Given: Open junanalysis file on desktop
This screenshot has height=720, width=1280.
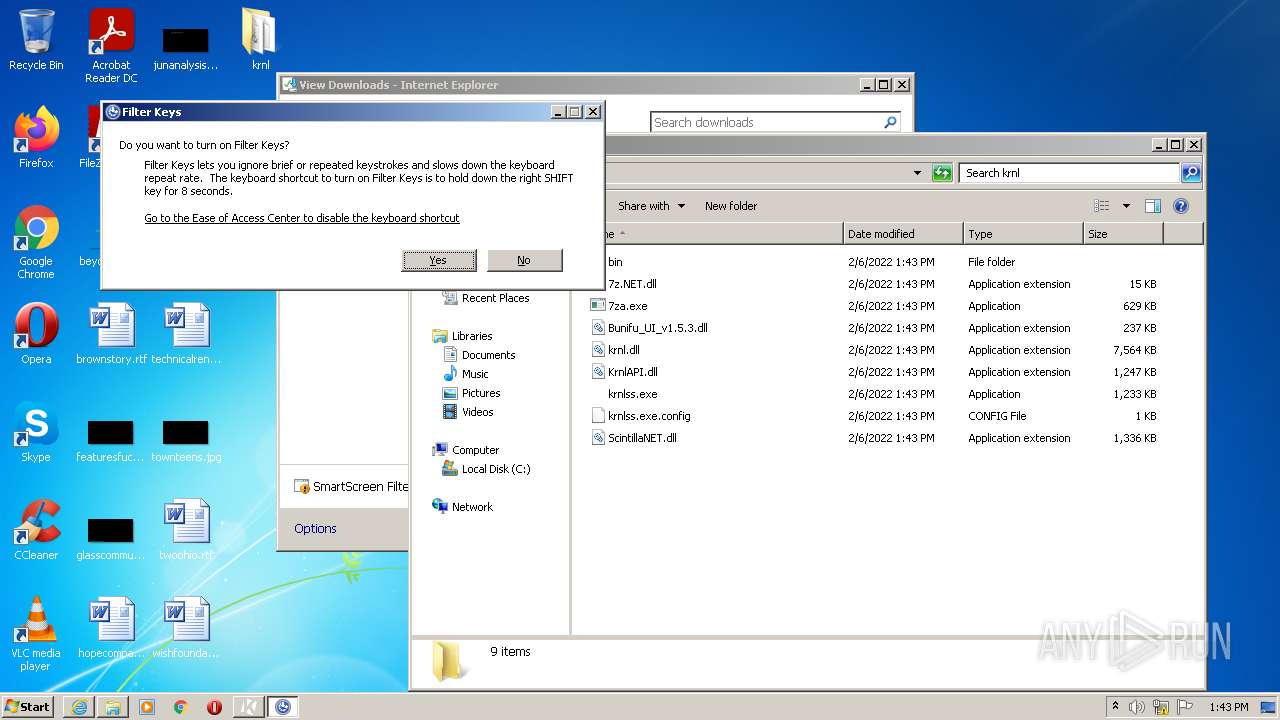Looking at the screenshot, I should pos(186,48).
